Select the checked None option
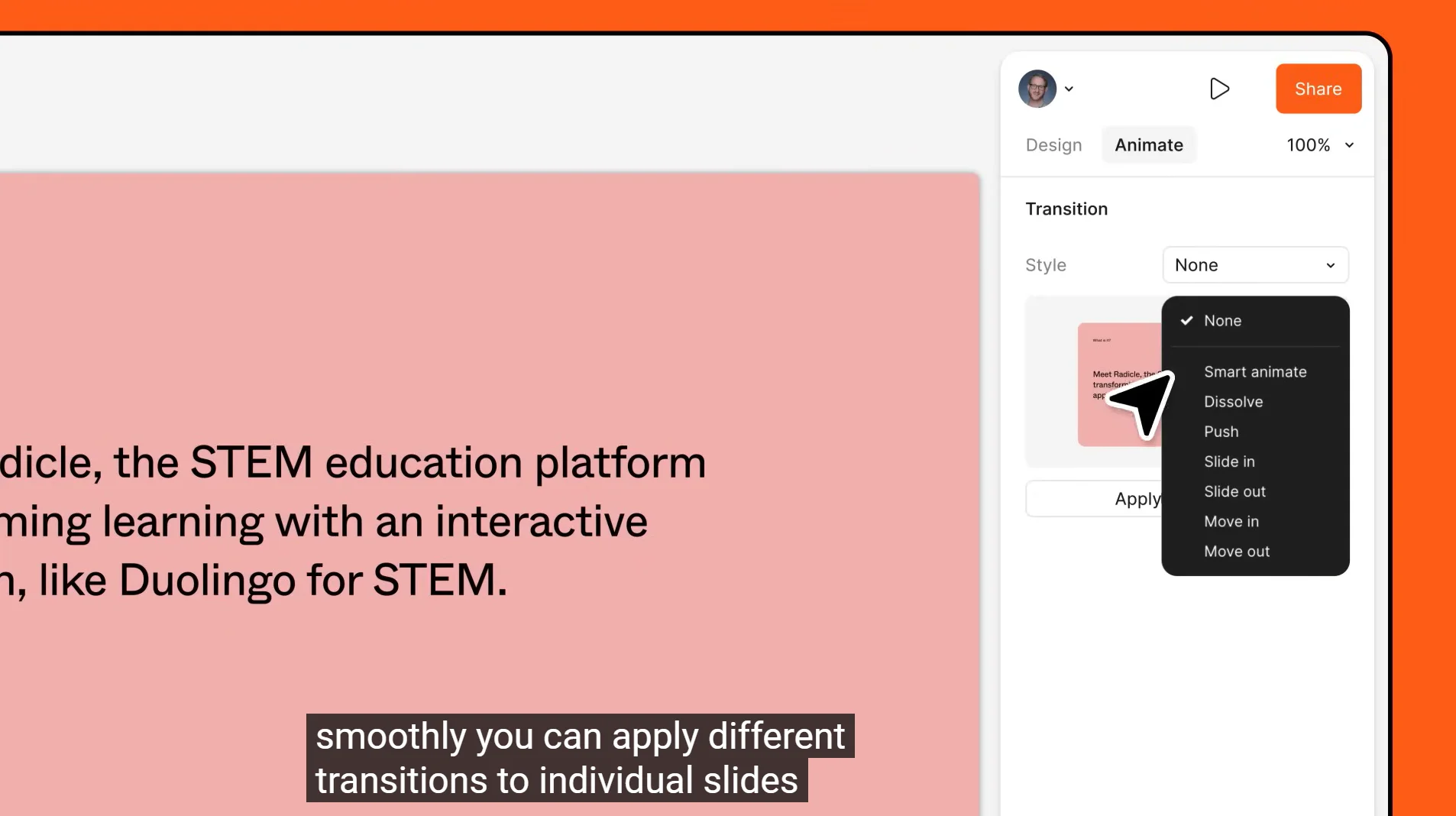 pyautogui.click(x=1222, y=321)
